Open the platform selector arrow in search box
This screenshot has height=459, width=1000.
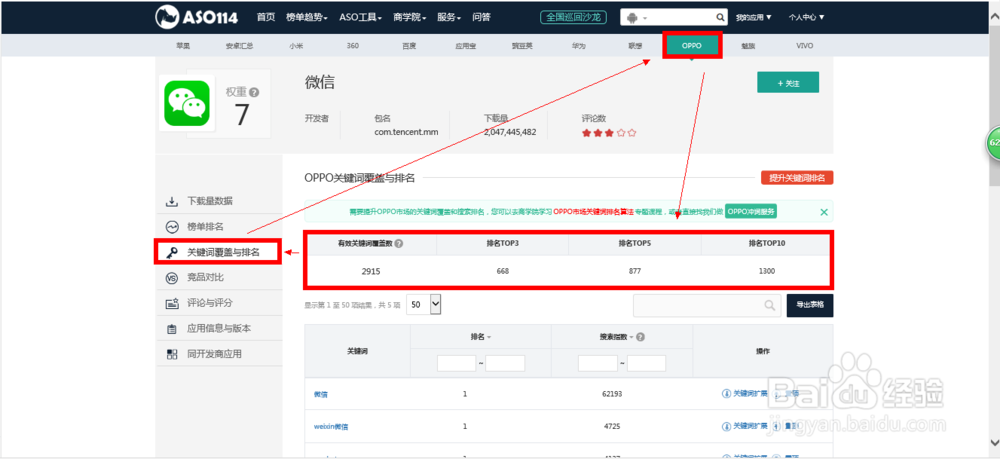[x=645, y=18]
